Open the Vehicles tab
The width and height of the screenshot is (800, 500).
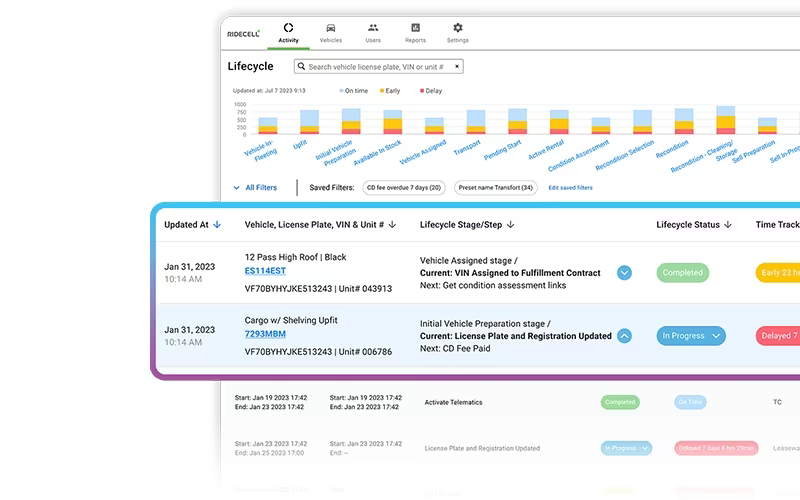click(x=331, y=33)
